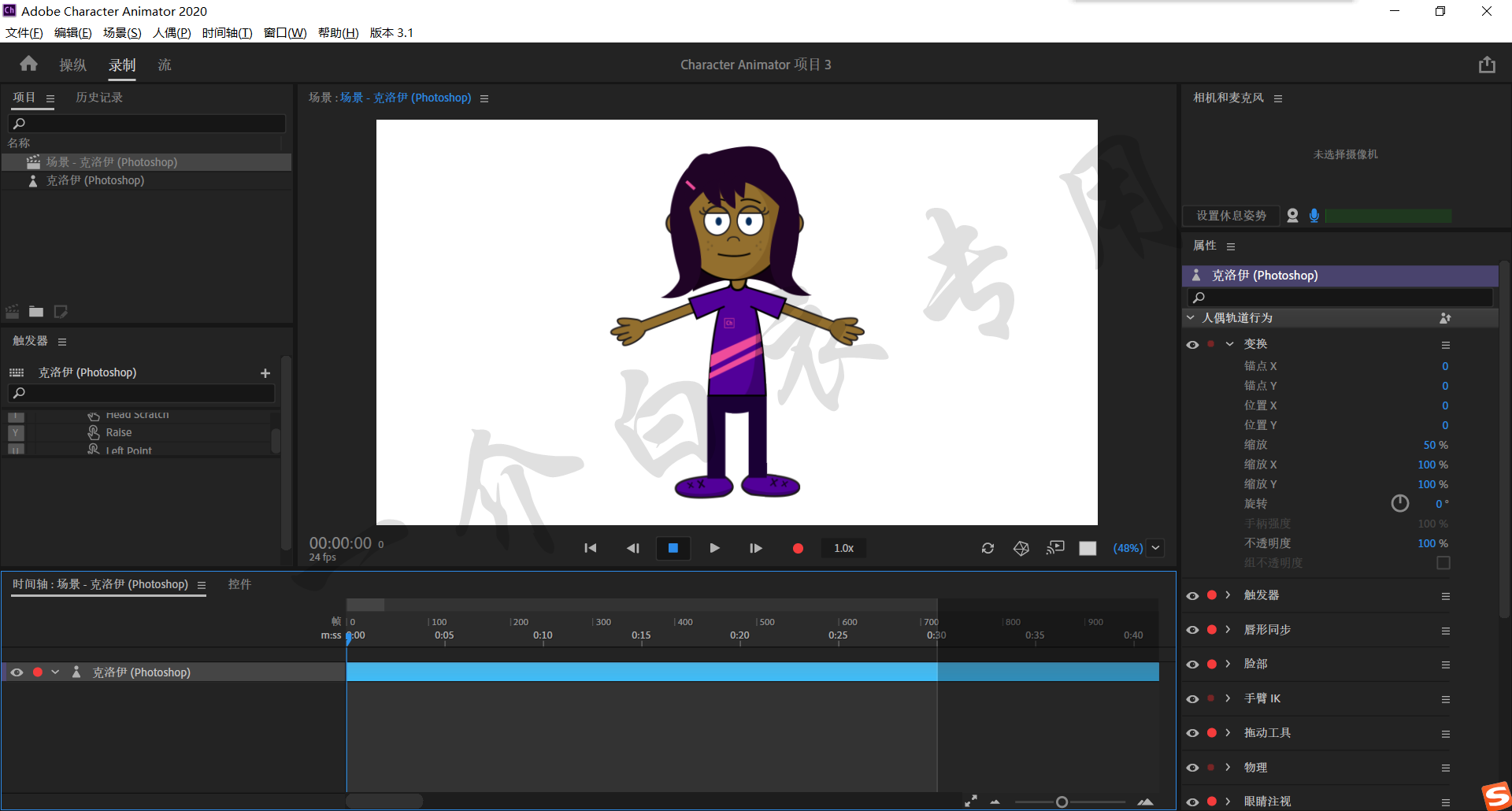The height and width of the screenshot is (811, 1512).
Task: Click the export share icon at top right
Action: click(x=1486, y=65)
